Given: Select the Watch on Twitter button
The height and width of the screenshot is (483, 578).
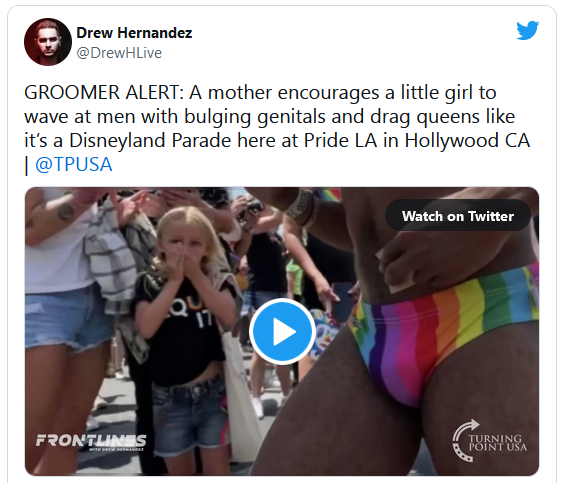Looking at the screenshot, I should click(458, 216).
